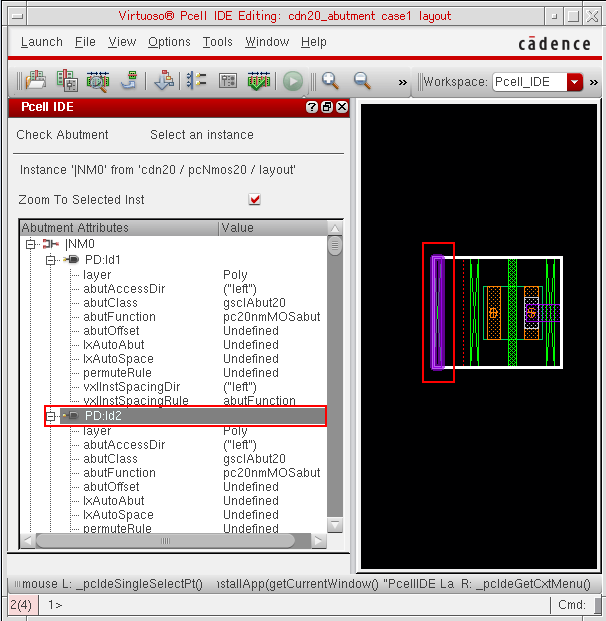Viewport: 606px width, 621px height.
Task: Click the Abutment Attributes column header
Action: pos(118,228)
